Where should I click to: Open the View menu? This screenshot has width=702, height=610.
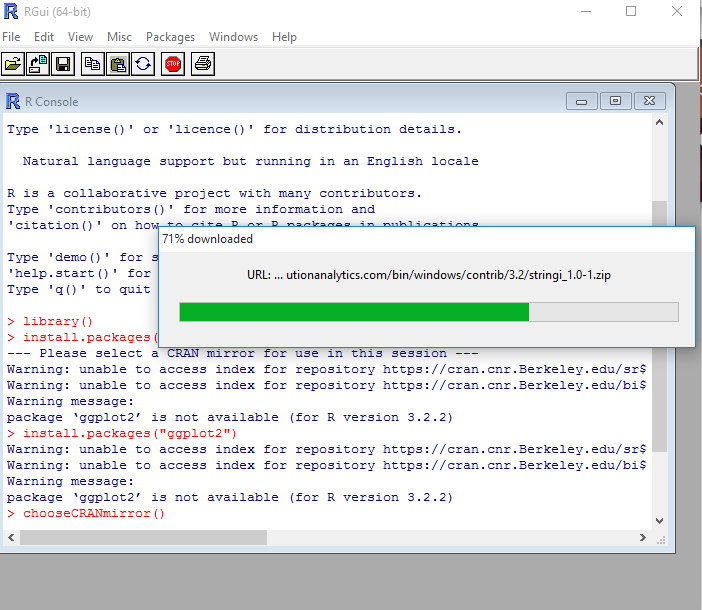(81, 37)
